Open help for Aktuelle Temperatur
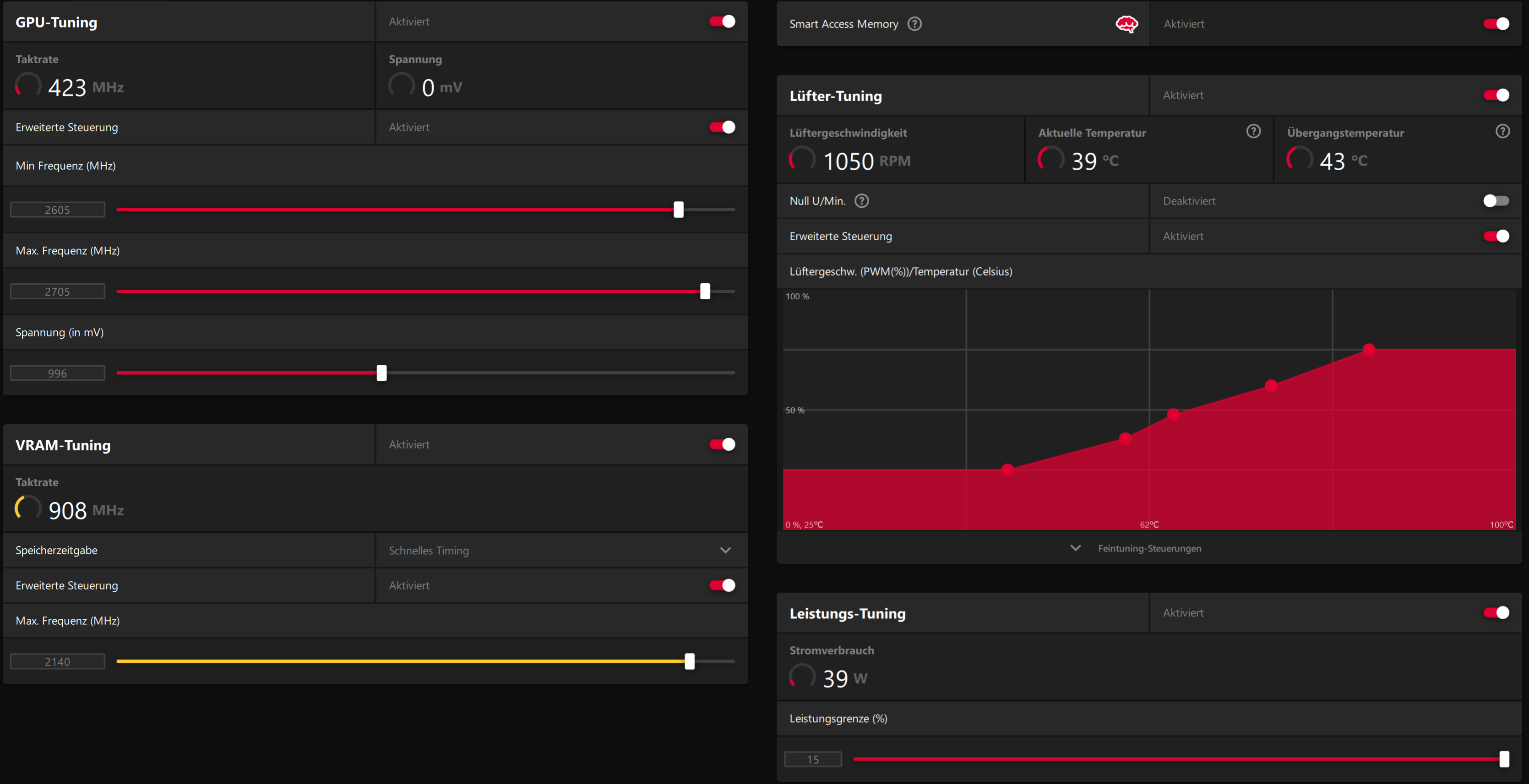 [1253, 131]
